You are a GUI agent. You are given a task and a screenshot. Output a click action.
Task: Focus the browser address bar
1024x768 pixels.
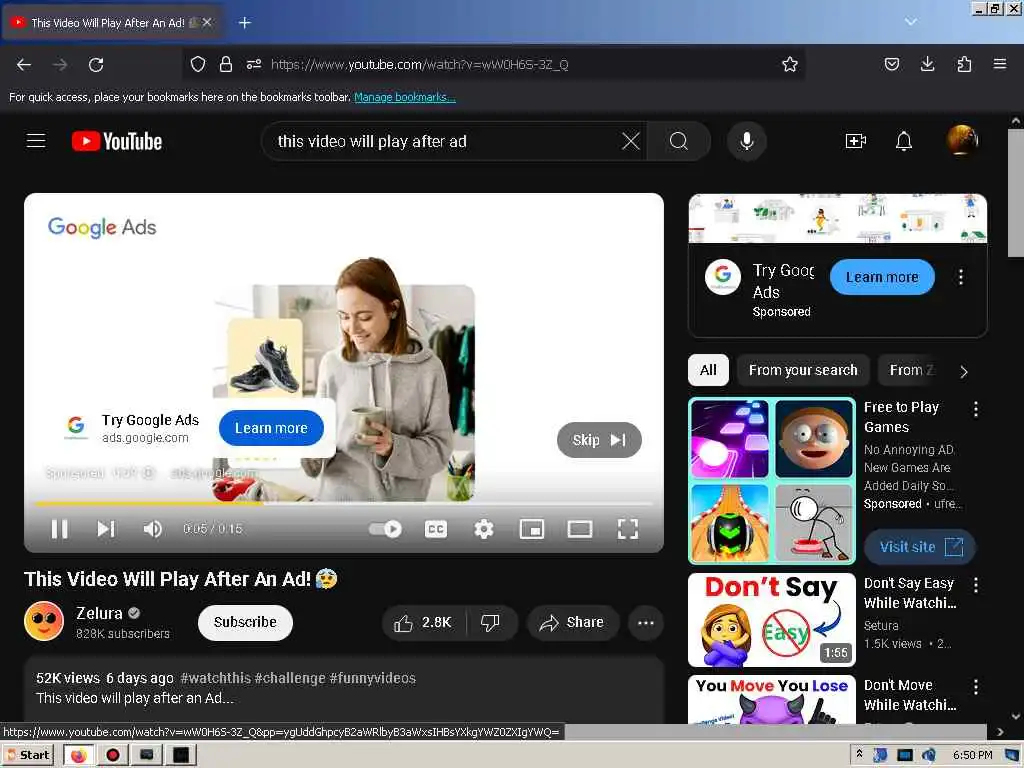click(493, 64)
